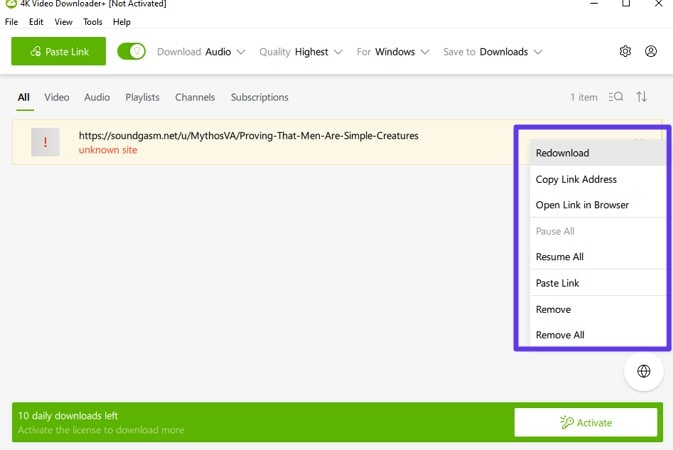Close the 4K Video Downloader window
Viewport: 673px width, 450px height.
click(x=658, y=3)
